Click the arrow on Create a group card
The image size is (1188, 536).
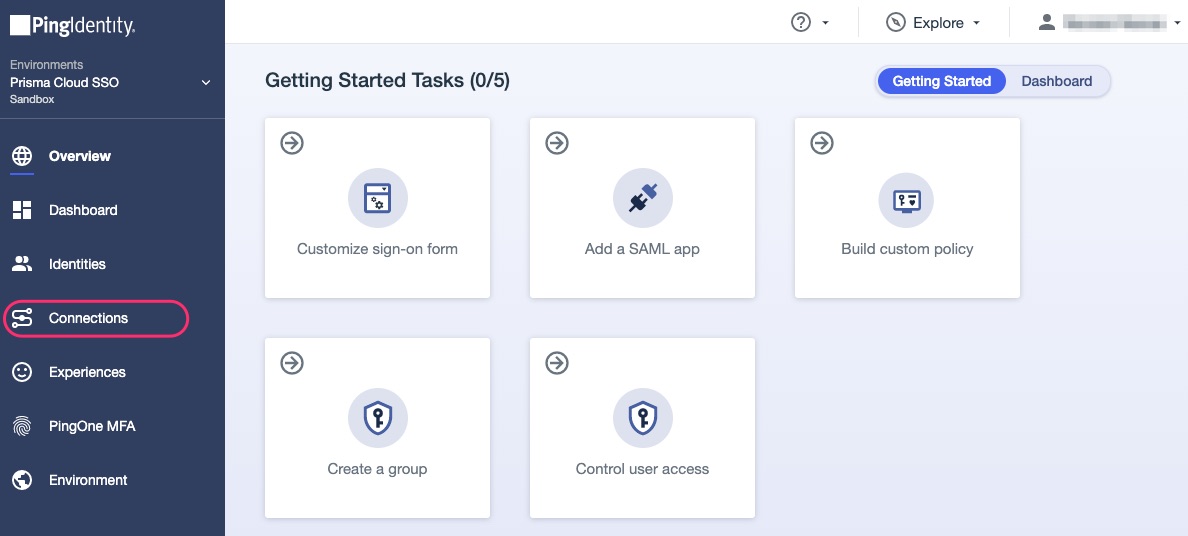click(291, 363)
